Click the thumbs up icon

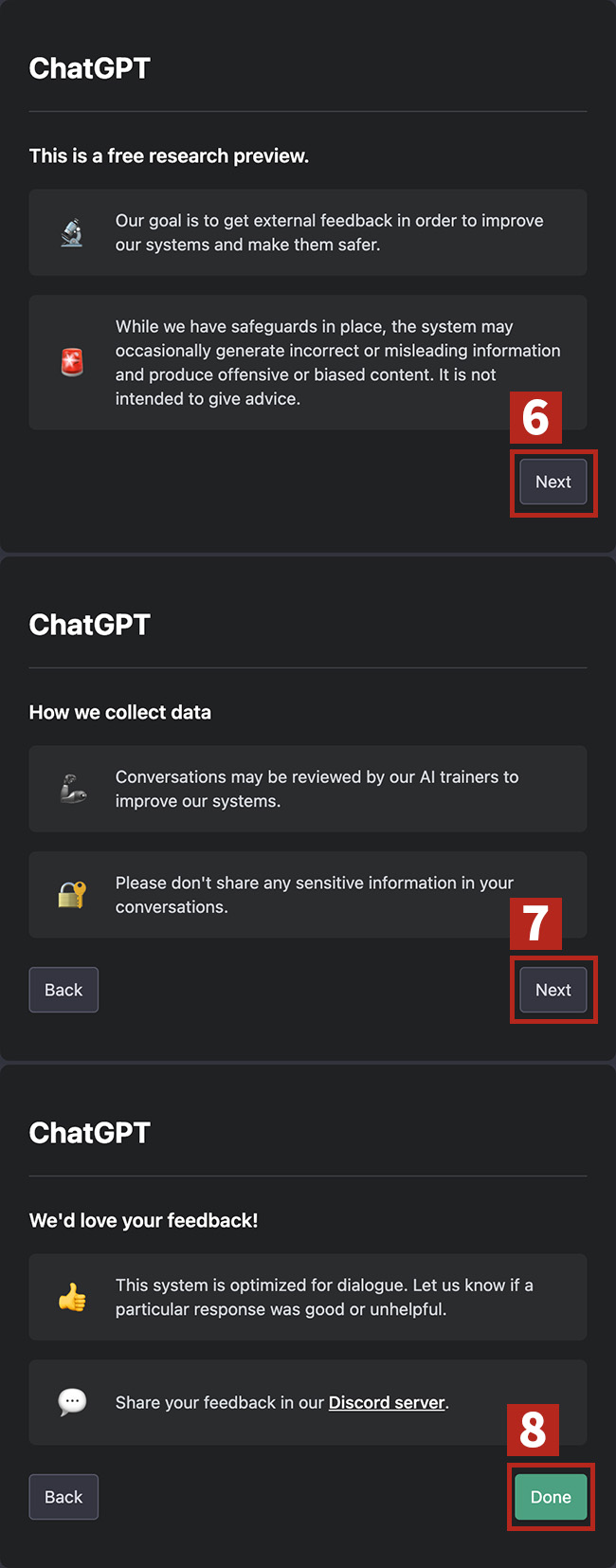pyautogui.click(x=72, y=1297)
